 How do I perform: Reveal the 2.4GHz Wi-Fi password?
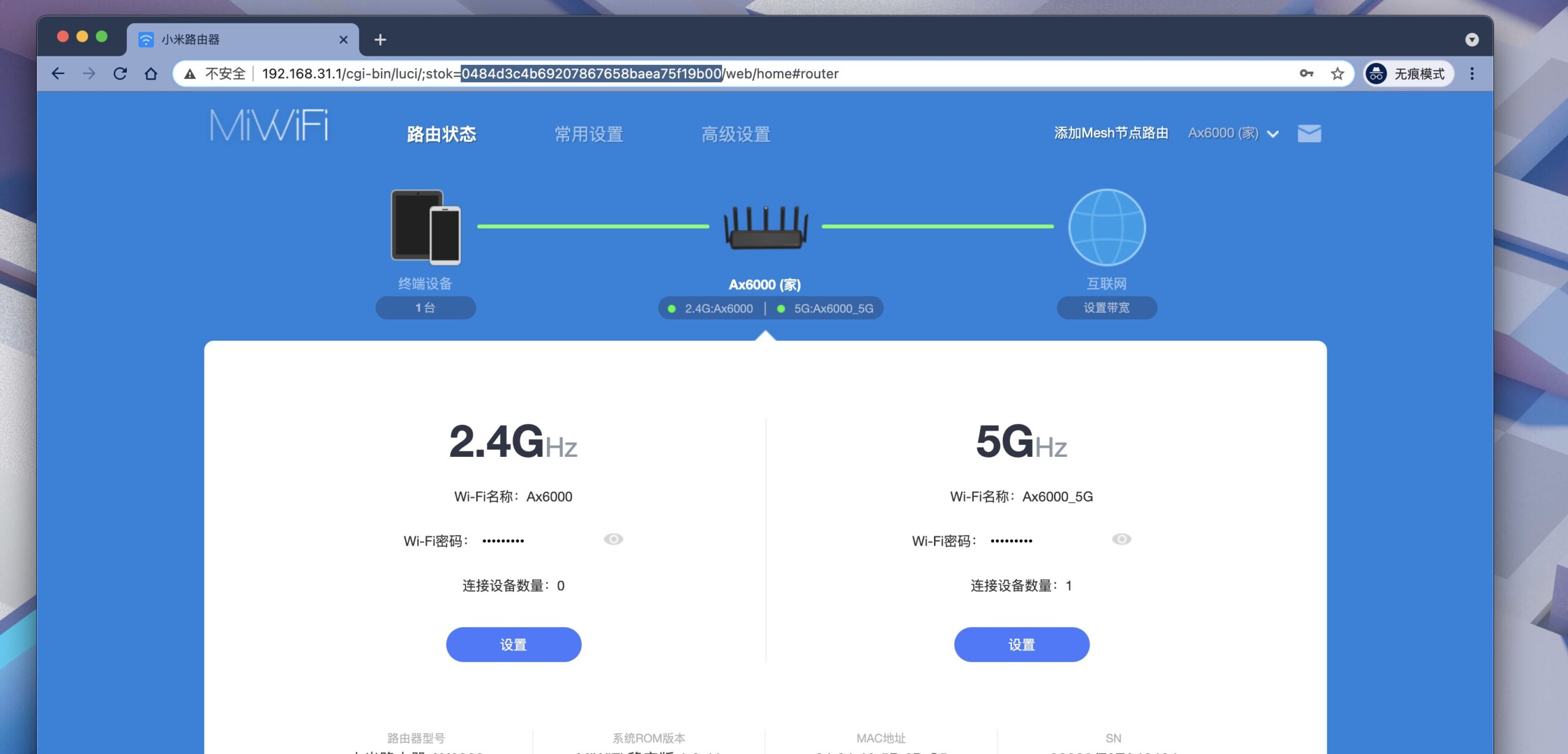[x=613, y=539]
